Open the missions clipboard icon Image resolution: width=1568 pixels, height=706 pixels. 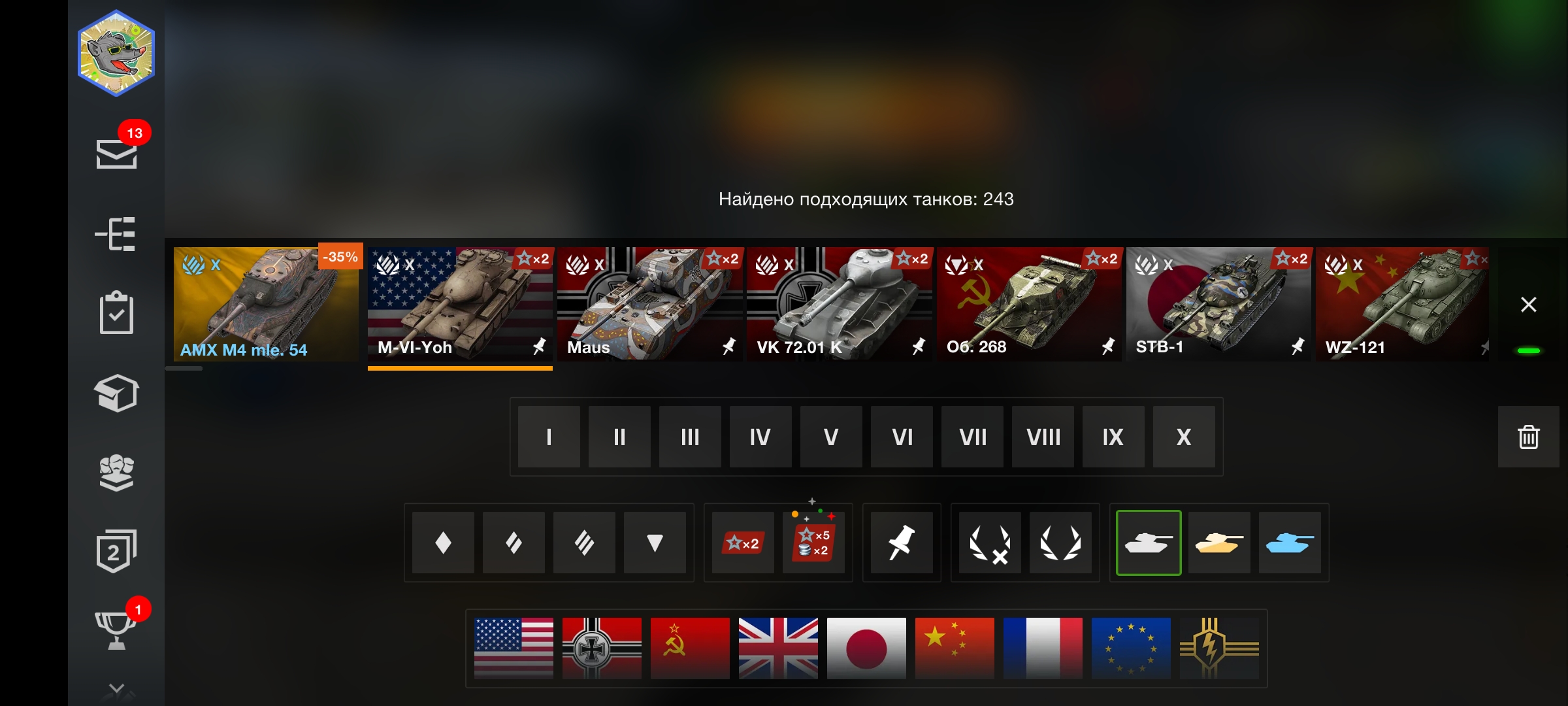point(116,312)
